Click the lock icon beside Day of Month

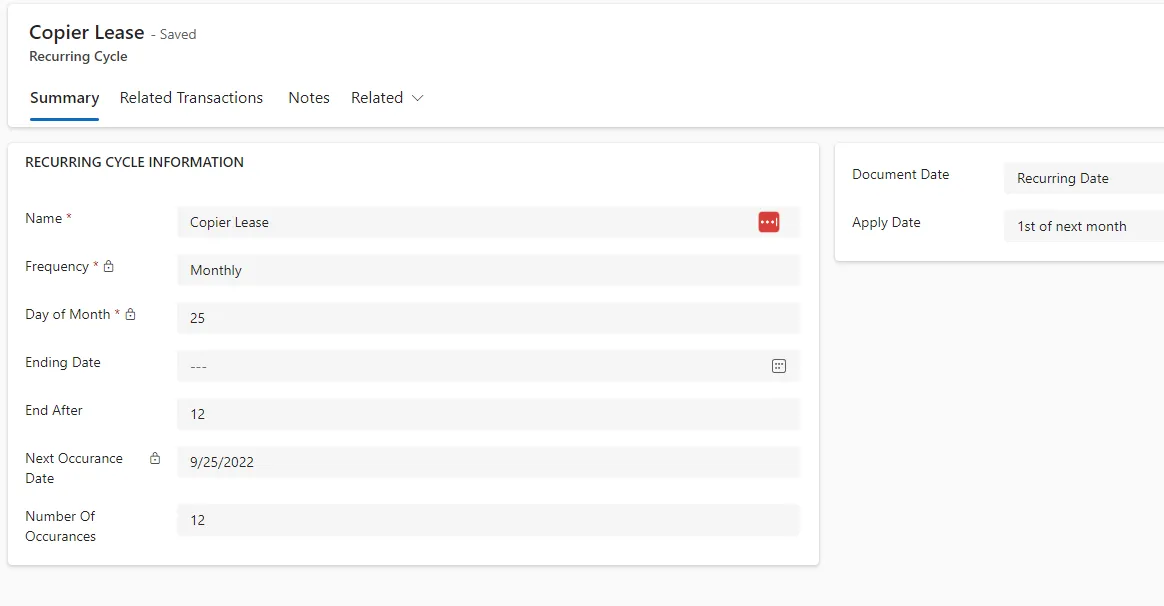130,314
